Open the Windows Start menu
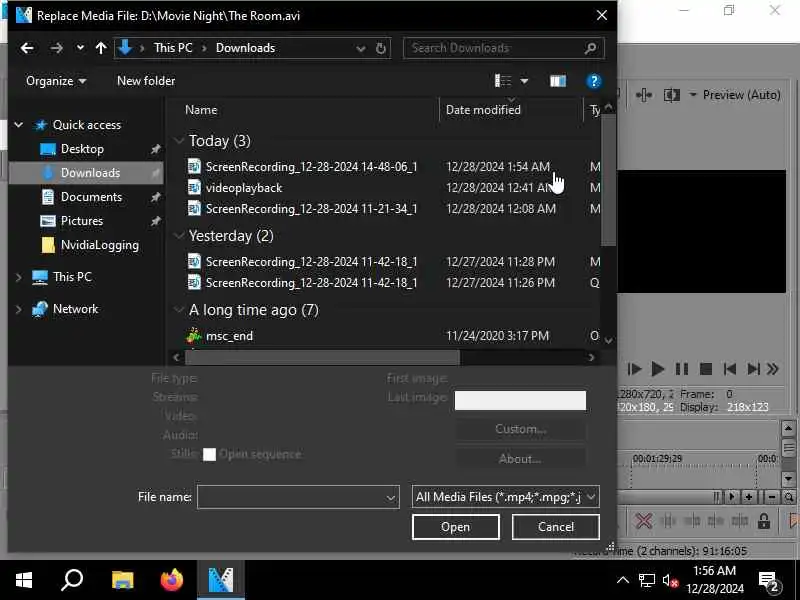This screenshot has width=800, height=600. point(24,580)
